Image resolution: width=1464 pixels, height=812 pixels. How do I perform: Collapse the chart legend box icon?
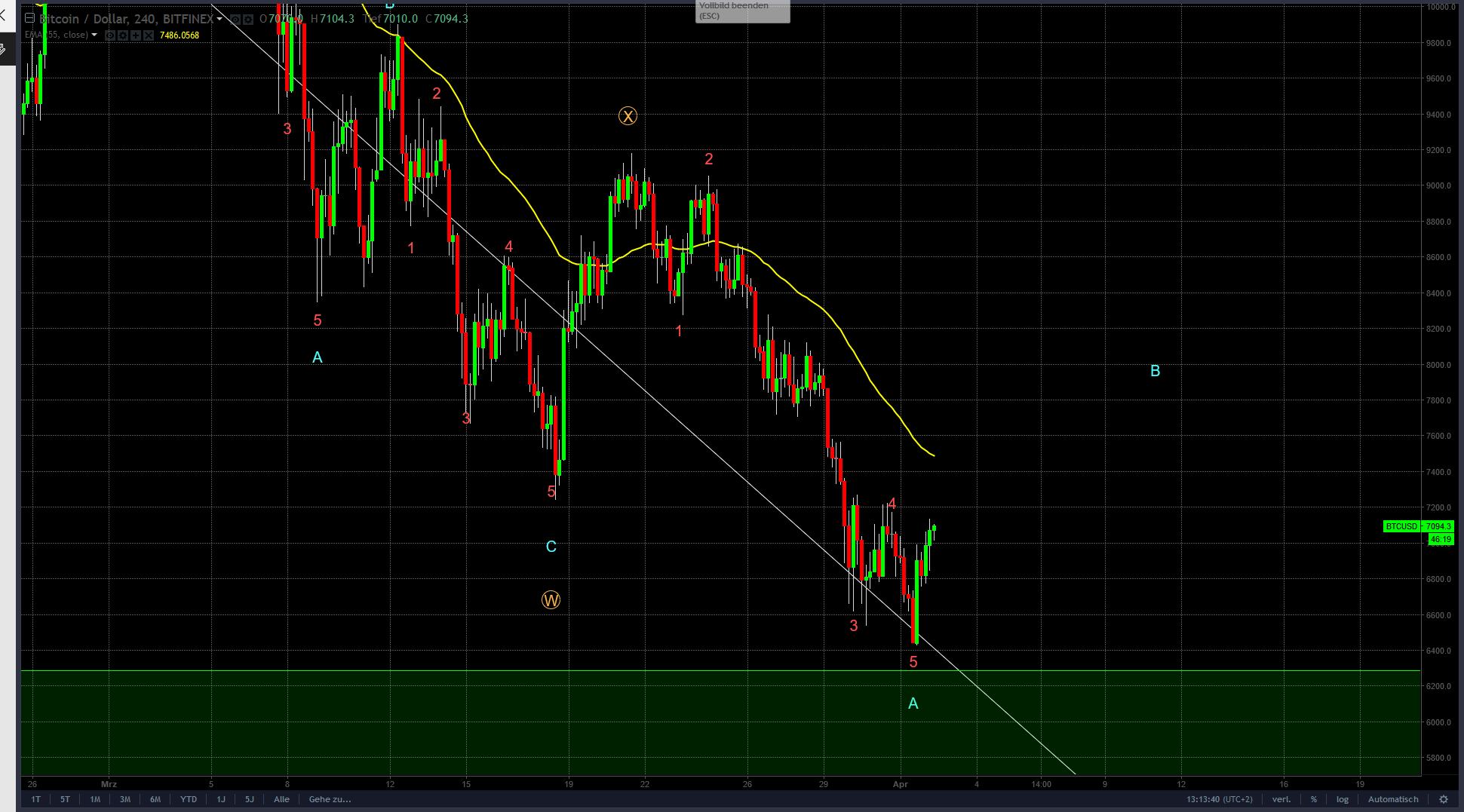pyautogui.click(x=30, y=18)
